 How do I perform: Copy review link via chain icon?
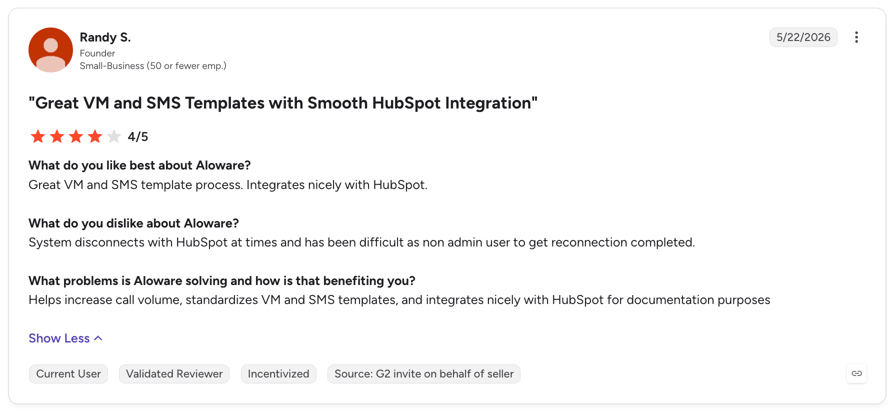tap(856, 374)
